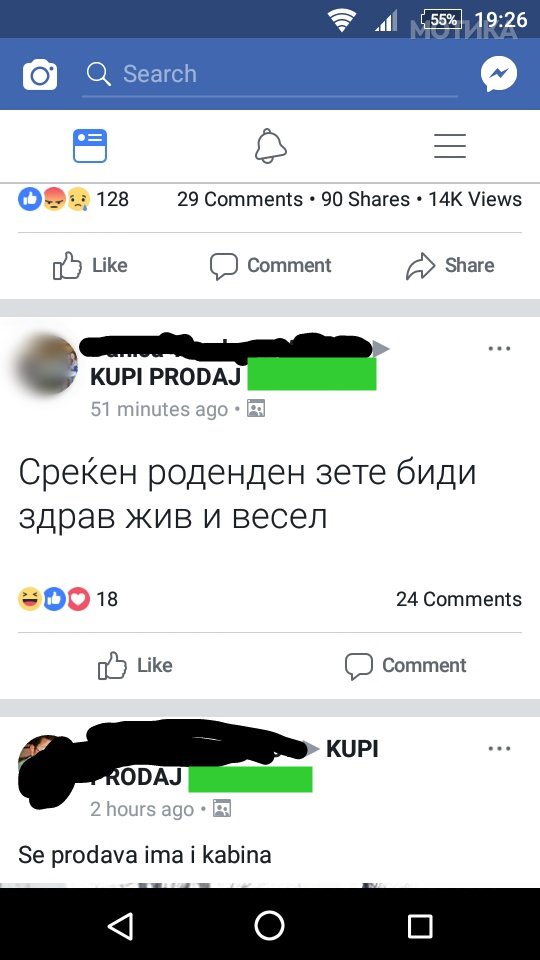Tap the Android back navigation button
540x960 pixels.
[121, 926]
